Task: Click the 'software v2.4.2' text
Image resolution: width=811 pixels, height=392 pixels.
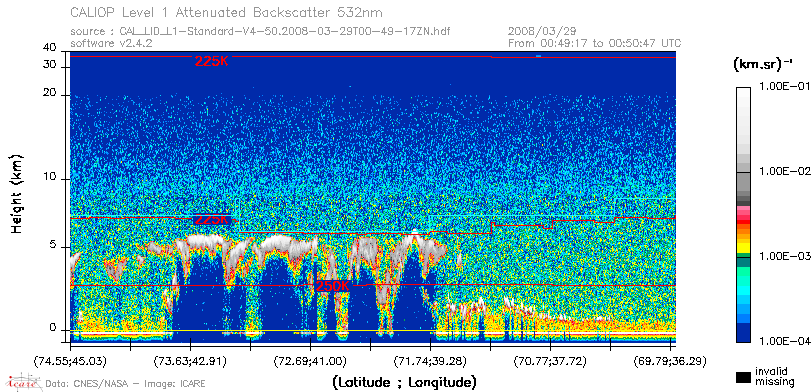Action: (x=111, y=43)
